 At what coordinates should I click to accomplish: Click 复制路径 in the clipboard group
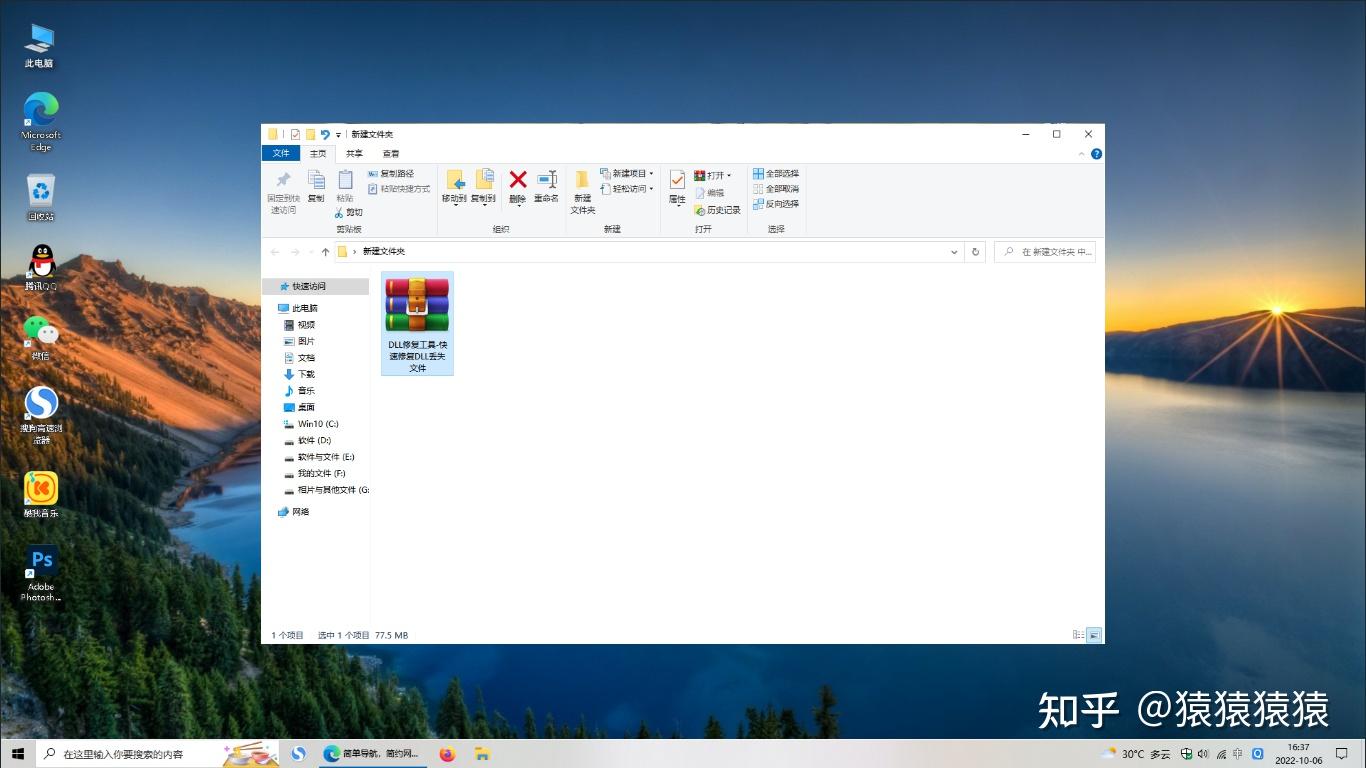click(x=391, y=174)
